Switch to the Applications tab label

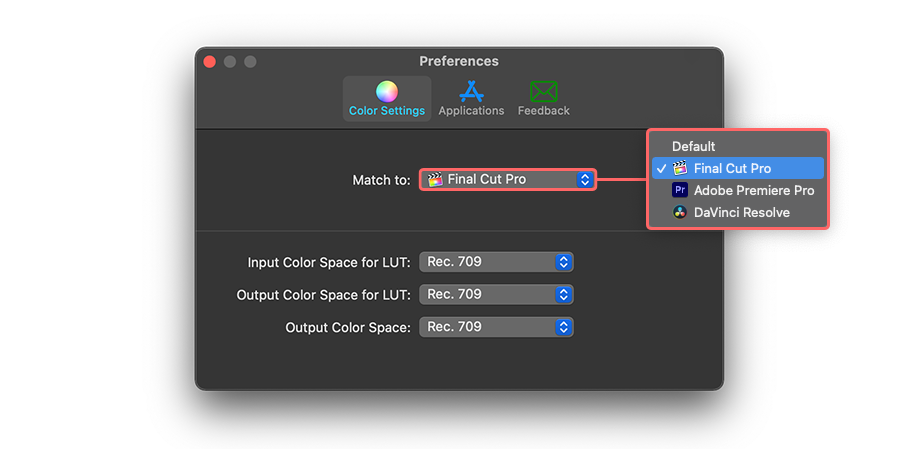pos(471,110)
